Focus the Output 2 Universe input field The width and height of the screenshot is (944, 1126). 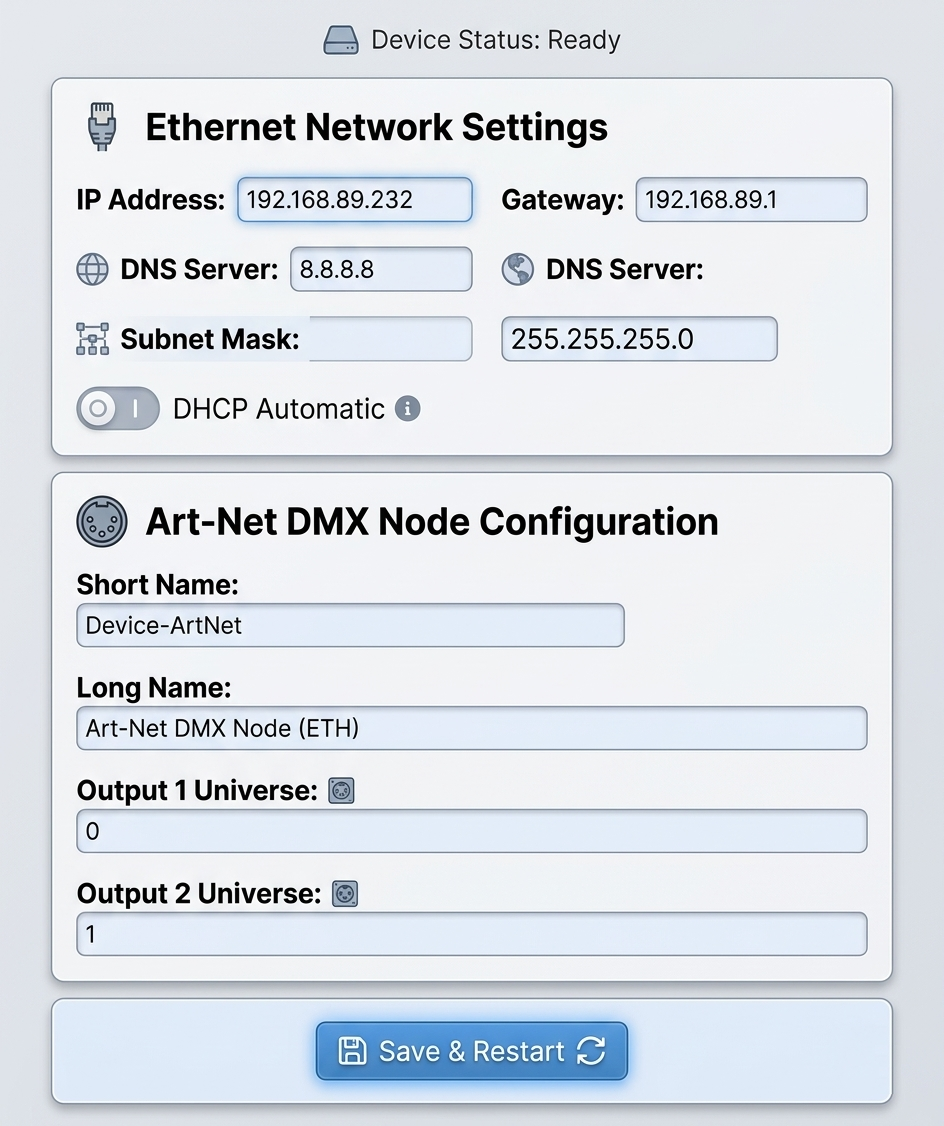[472, 934]
